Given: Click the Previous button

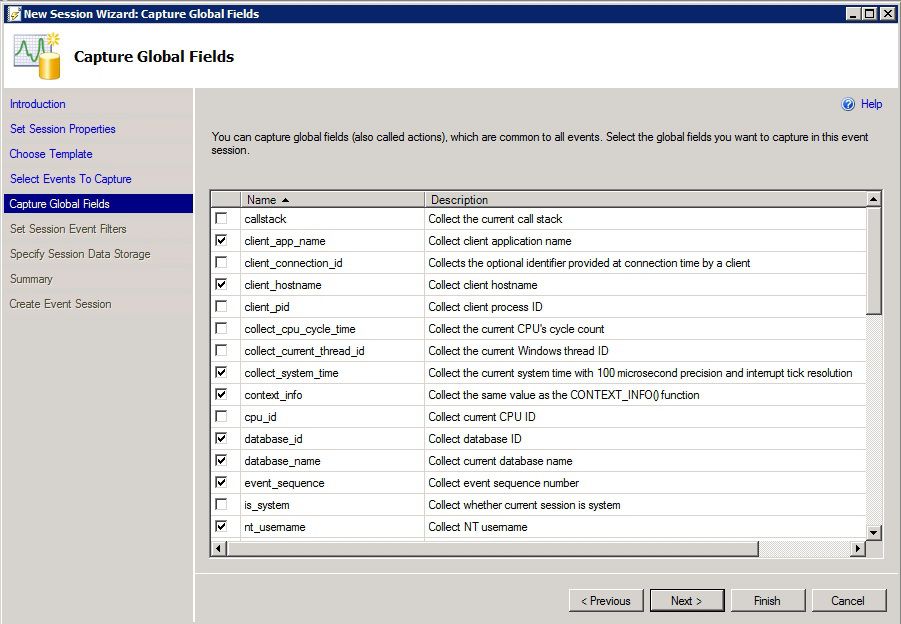Looking at the screenshot, I should (x=606, y=600).
